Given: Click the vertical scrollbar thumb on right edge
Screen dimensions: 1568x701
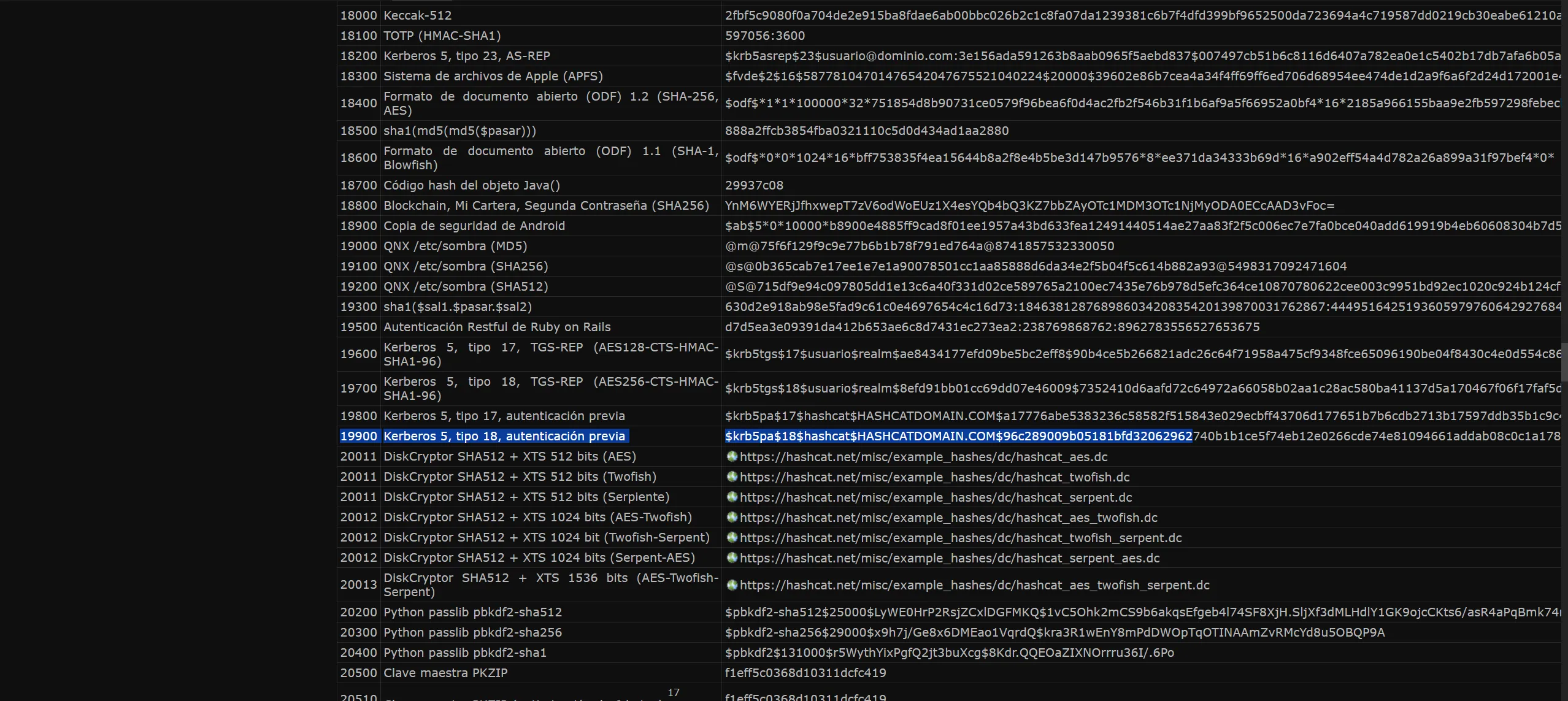Looking at the screenshot, I should click(1564, 362).
